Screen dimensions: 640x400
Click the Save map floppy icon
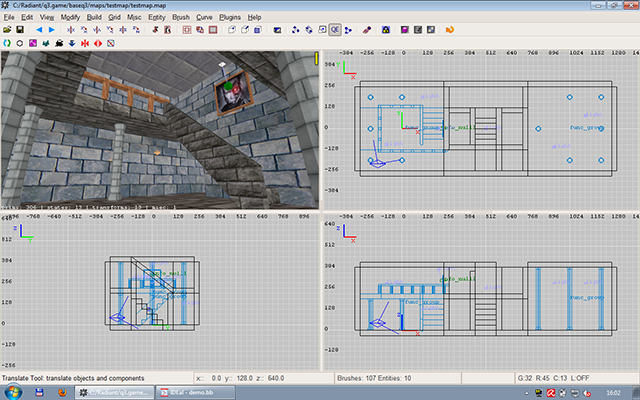tap(19, 30)
